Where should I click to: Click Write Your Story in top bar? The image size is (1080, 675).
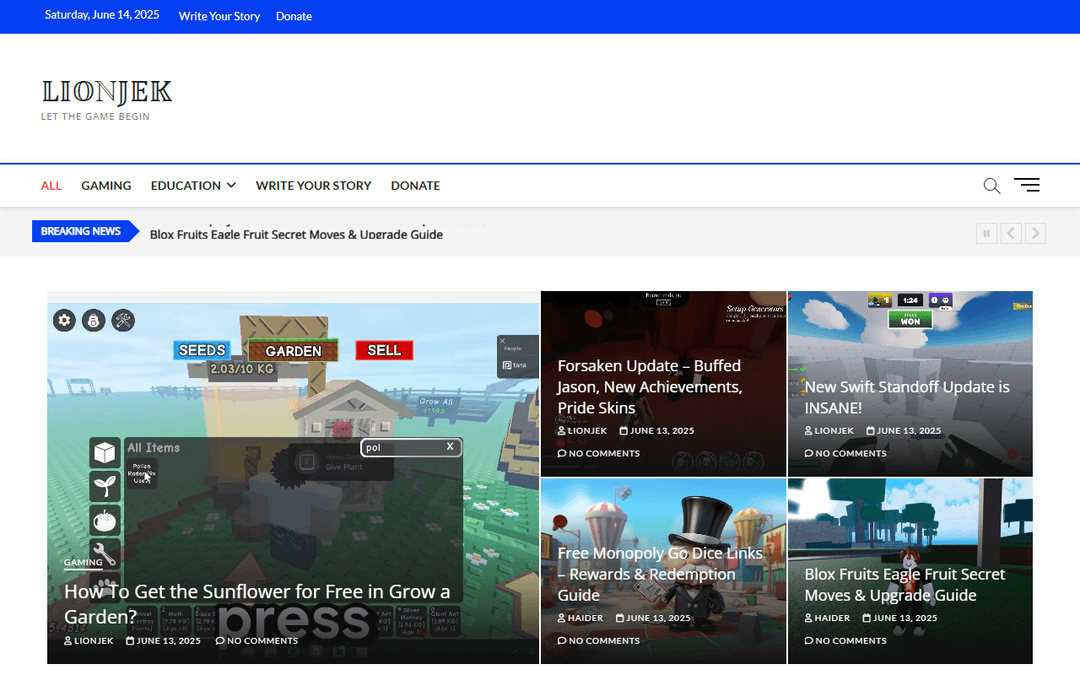pos(219,16)
